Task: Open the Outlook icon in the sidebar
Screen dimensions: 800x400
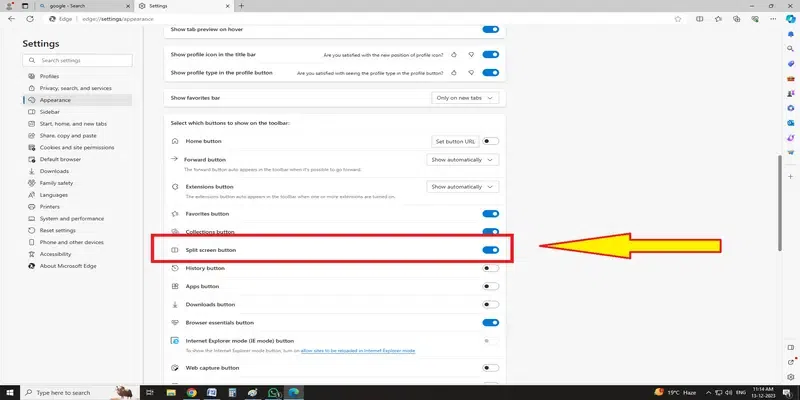Action: (x=791, y=123)
